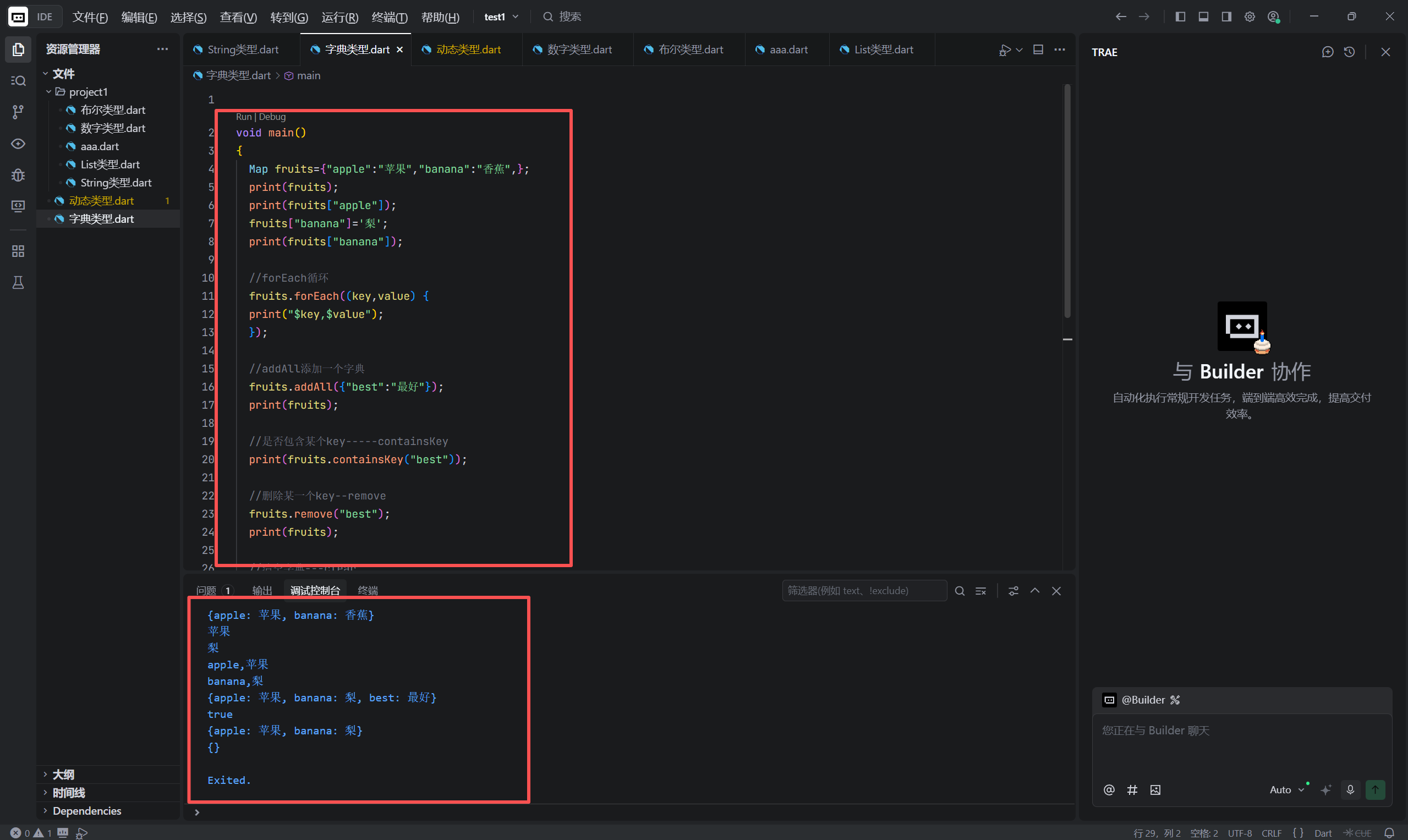Click the new chat icon in TRAE panel
The image size is (1408, 840).
point(1327,52)
